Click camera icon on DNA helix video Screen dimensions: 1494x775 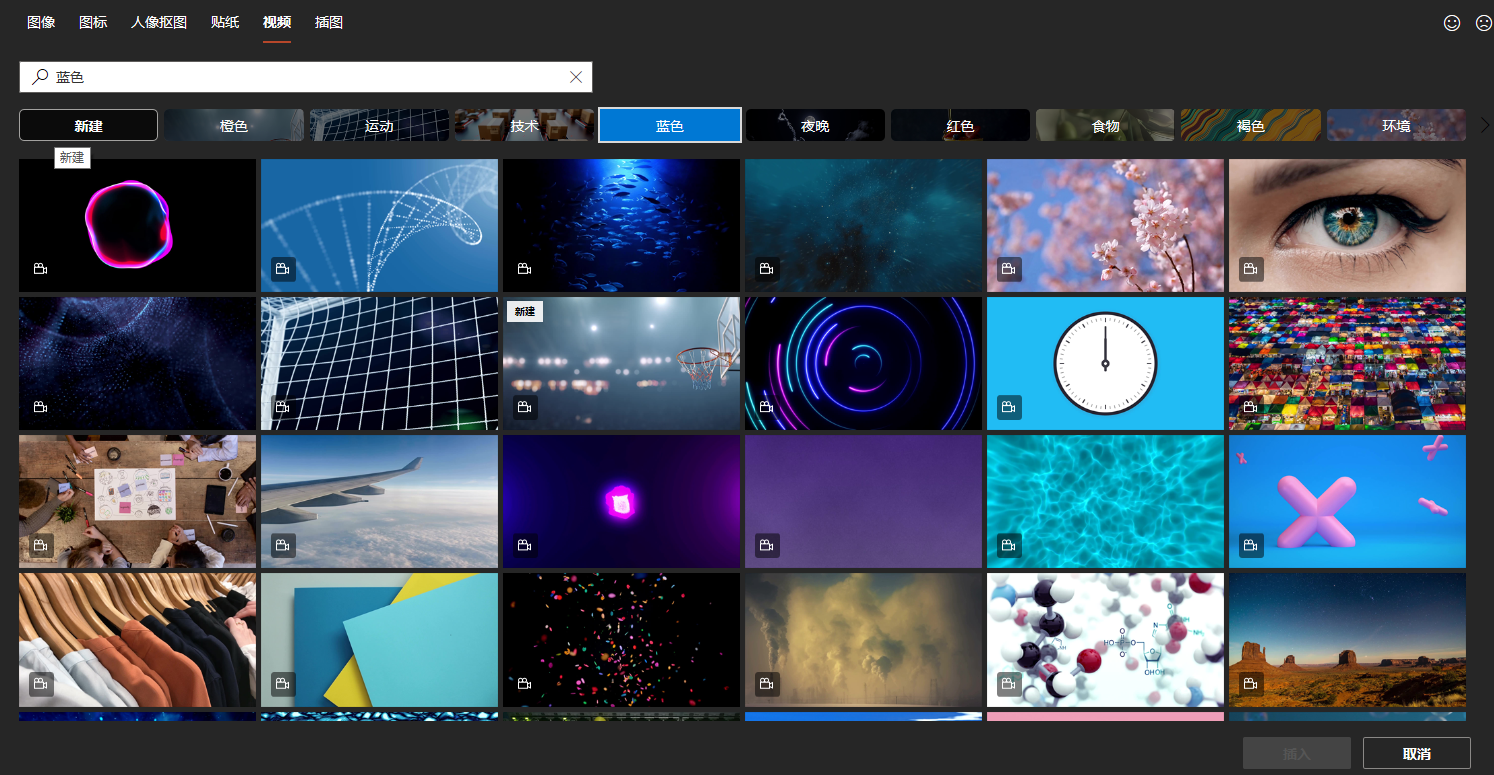point(283,269)
